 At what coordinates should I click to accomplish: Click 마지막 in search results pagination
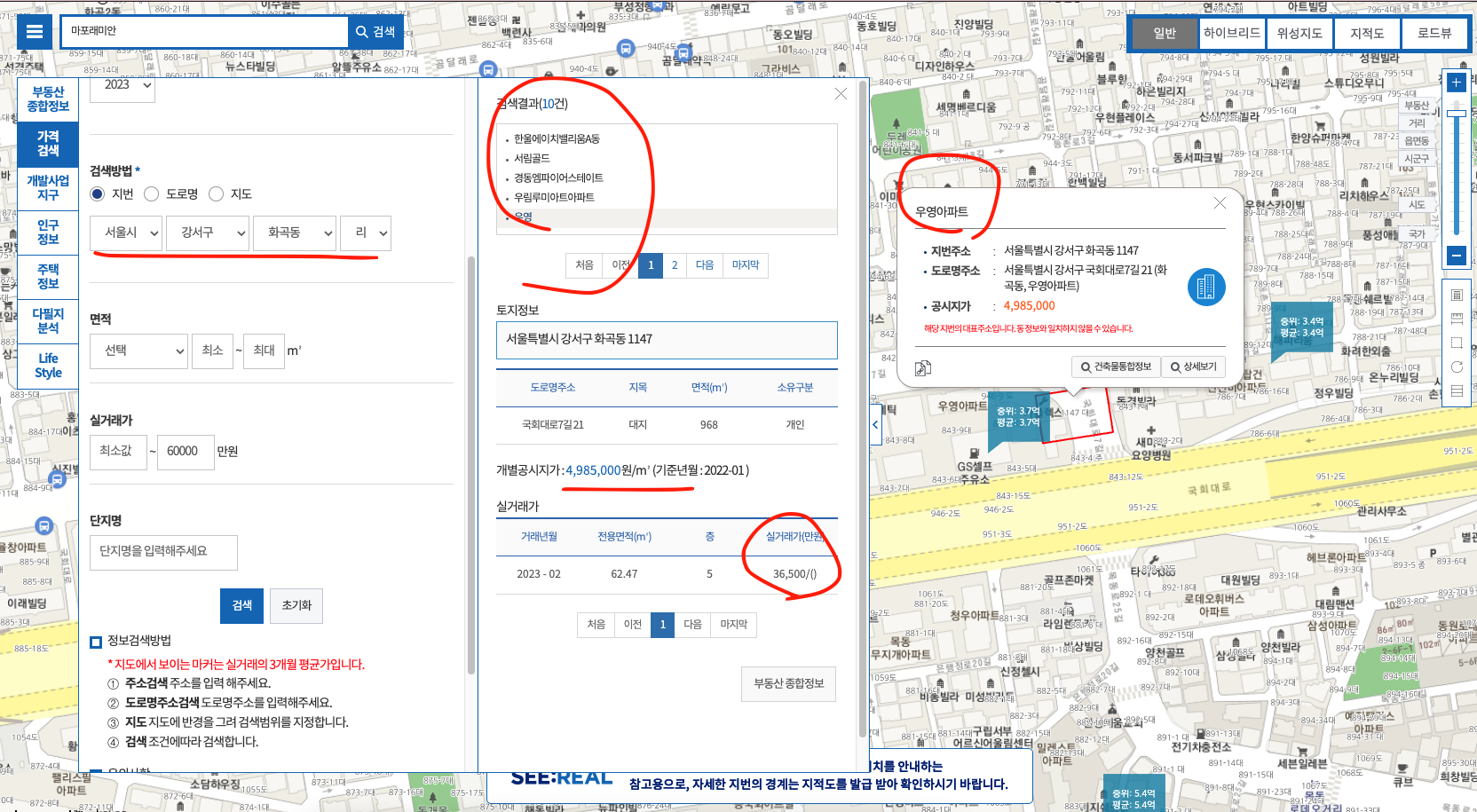[x=746, y=265]
